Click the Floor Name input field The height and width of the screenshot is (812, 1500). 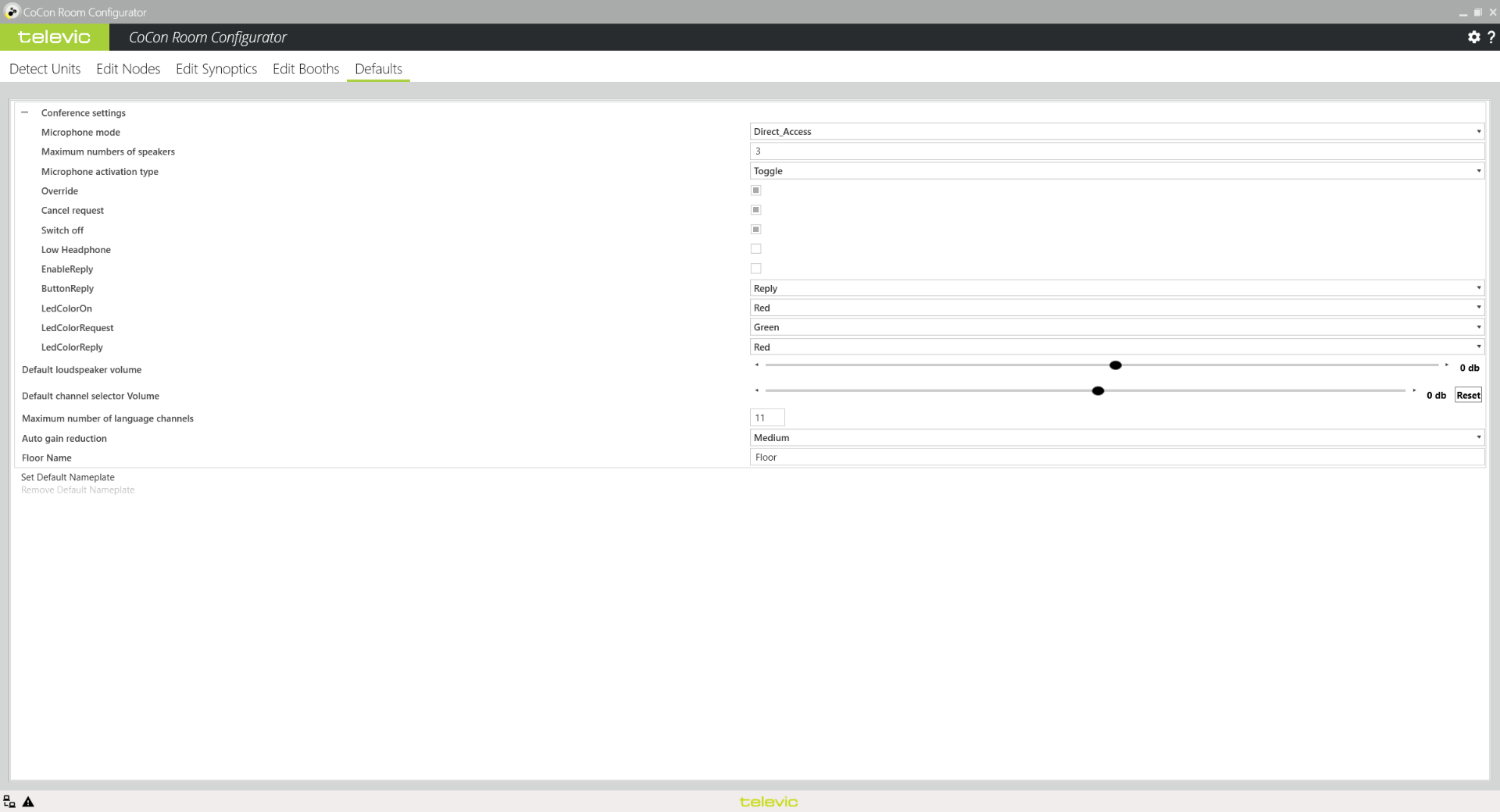click(1116, 458)
